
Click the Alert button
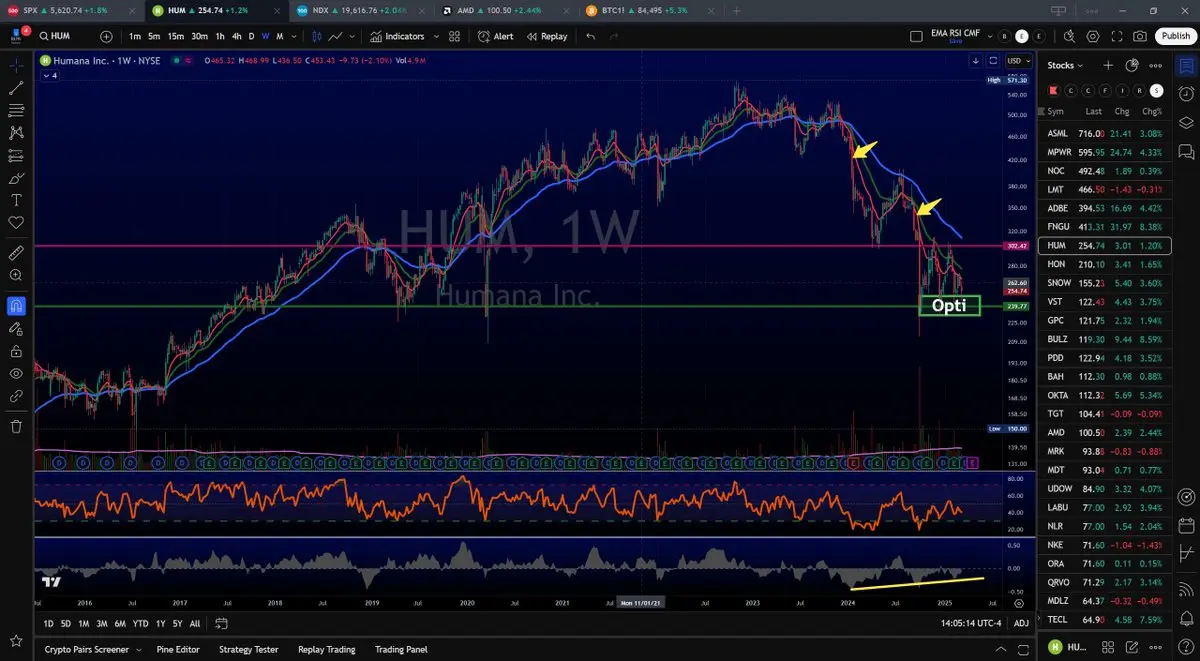(x=496, y=36)
